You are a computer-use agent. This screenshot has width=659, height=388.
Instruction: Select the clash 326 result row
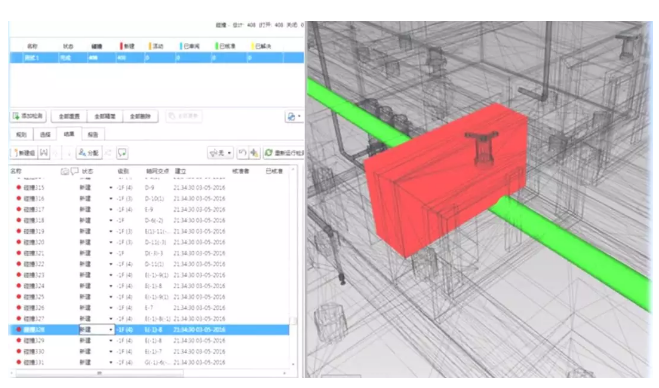[149, 308]
